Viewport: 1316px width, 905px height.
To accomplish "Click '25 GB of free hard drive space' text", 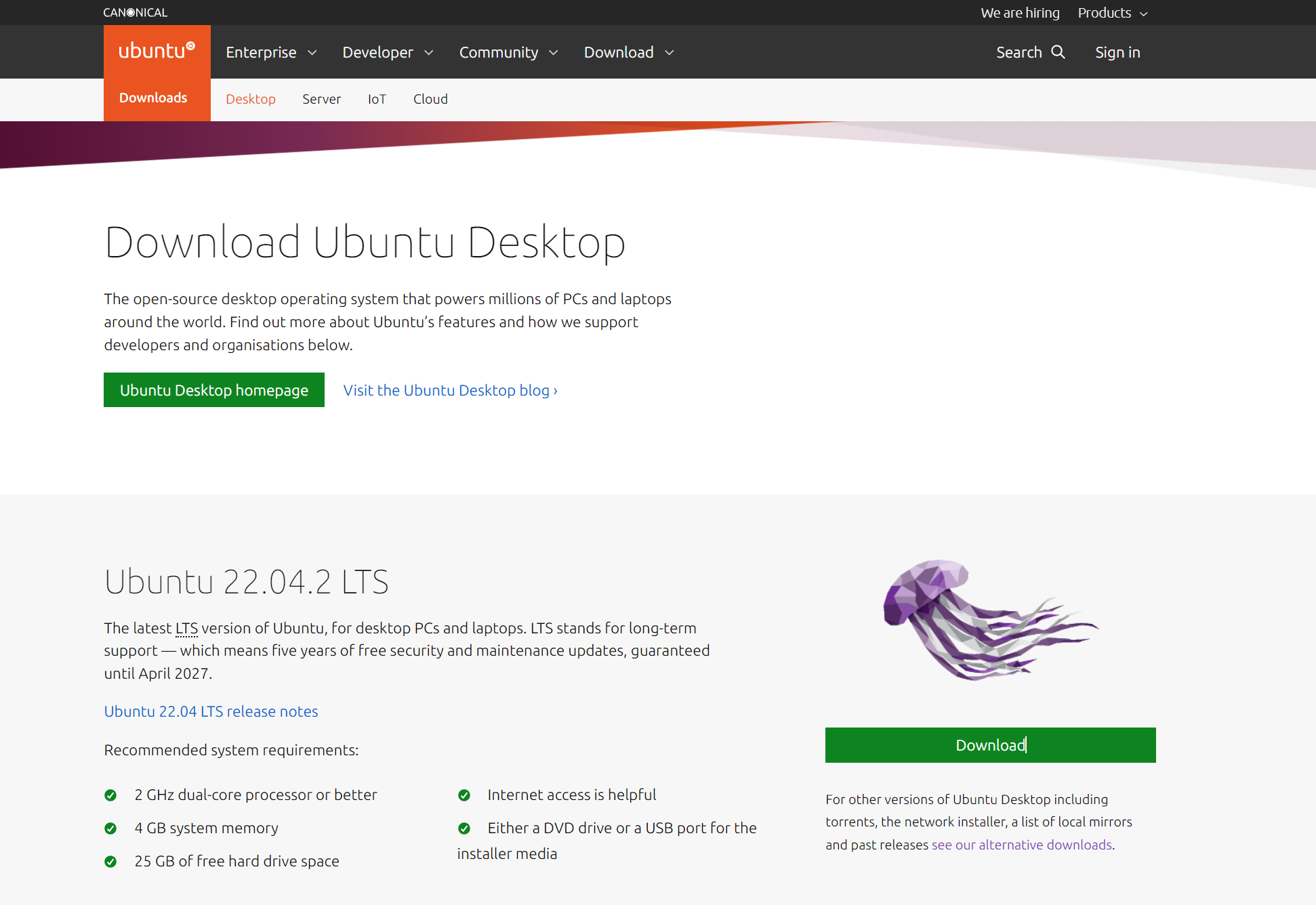I will pos(237,861).
